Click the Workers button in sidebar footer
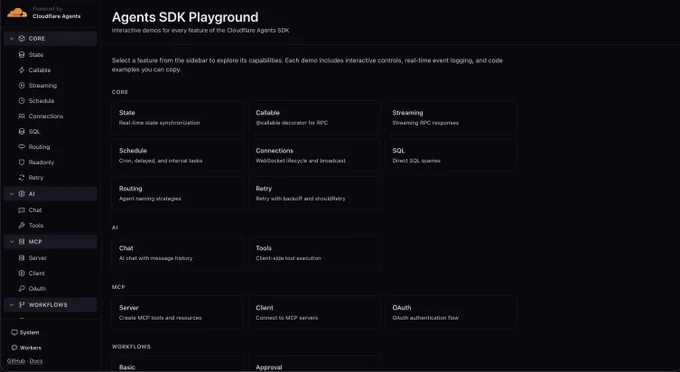 pos(26,348)
